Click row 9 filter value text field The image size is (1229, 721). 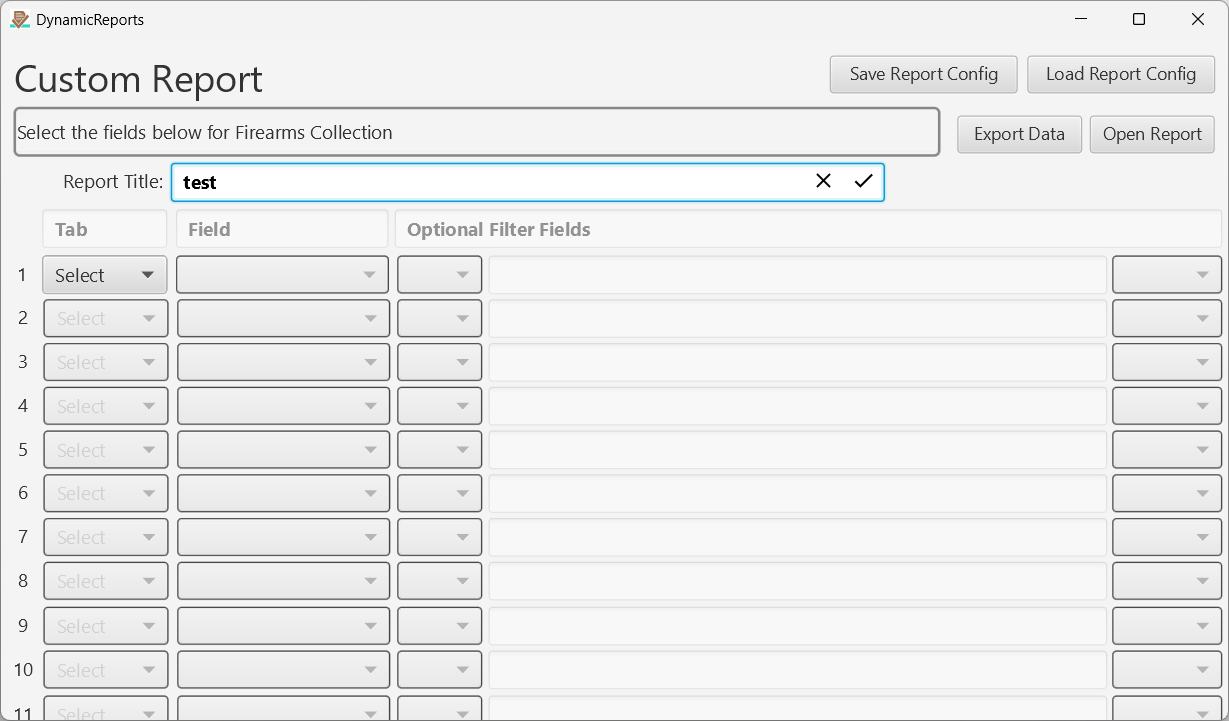tap(797, 626)
